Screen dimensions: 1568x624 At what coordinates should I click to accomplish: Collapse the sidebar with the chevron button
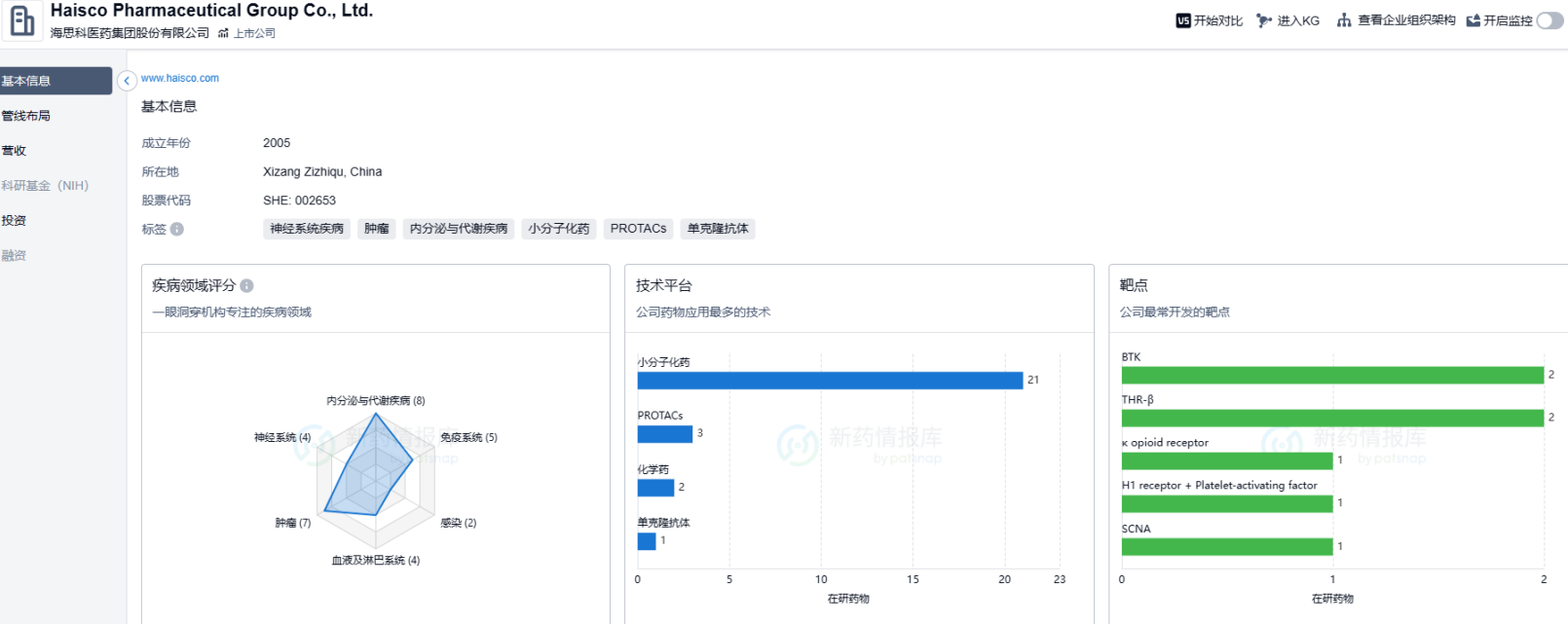pos(127,81)
